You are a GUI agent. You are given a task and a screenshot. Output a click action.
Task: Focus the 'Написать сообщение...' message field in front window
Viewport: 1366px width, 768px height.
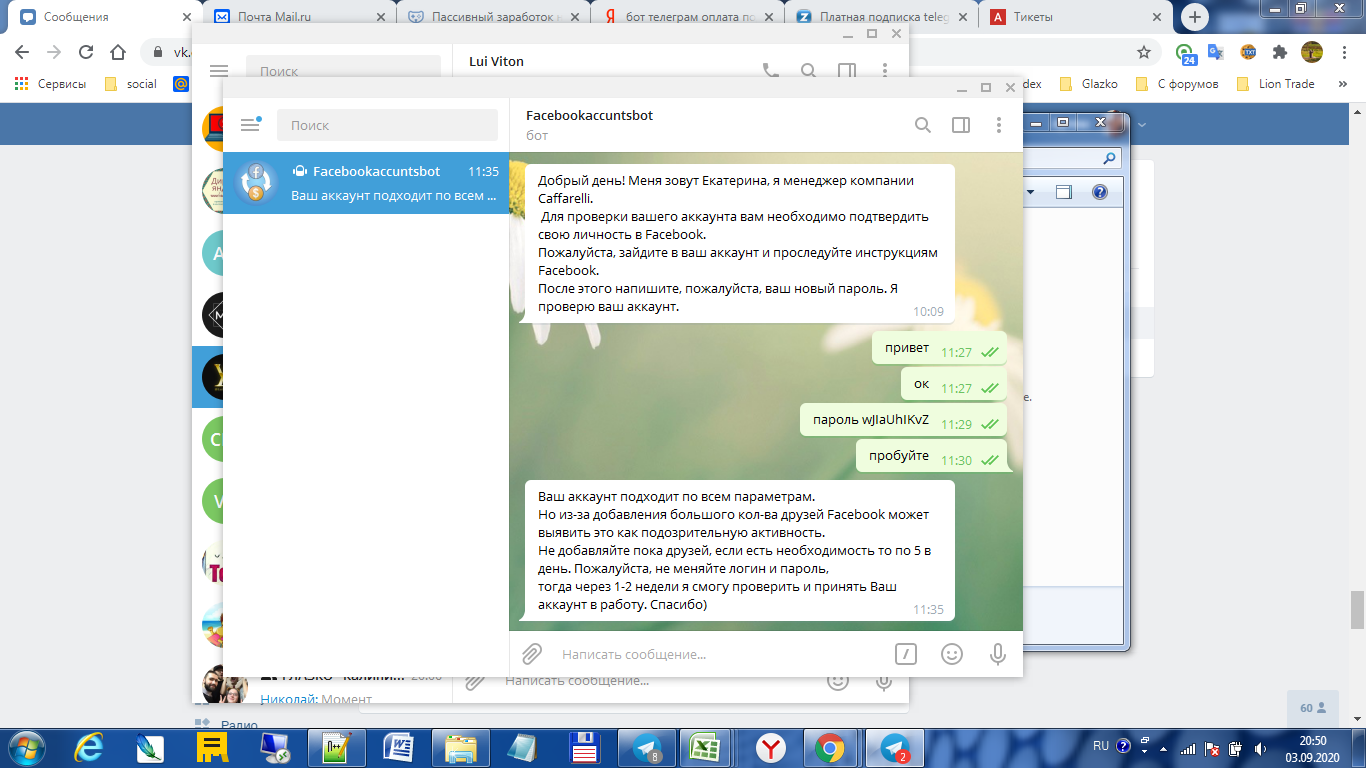pyautogui.click(x=720, y=654)
